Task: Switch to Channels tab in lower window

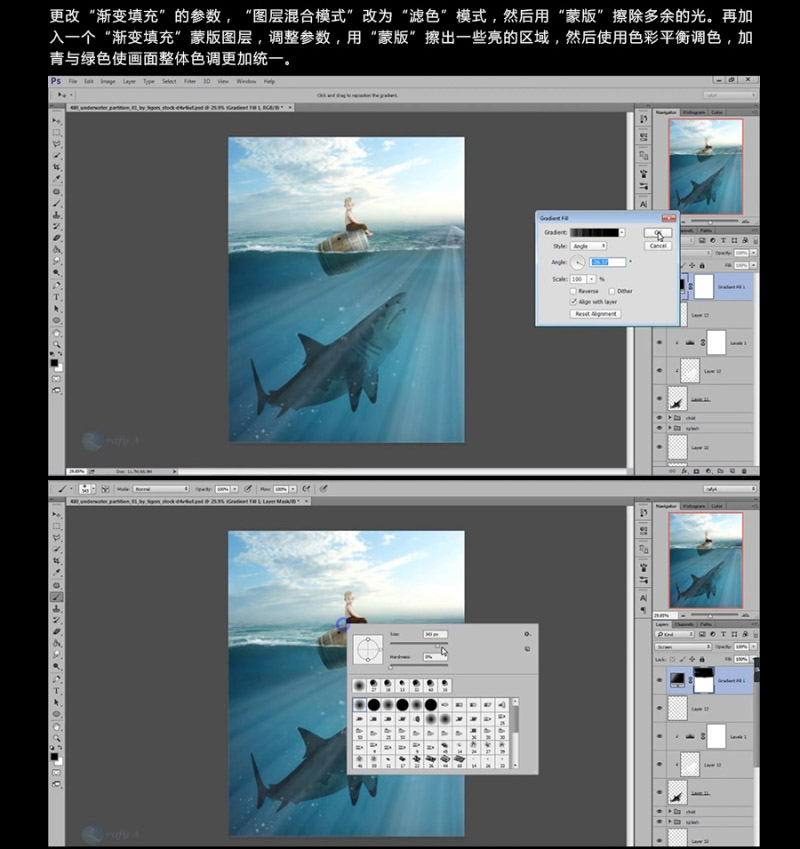Action: tap(684, 624)
